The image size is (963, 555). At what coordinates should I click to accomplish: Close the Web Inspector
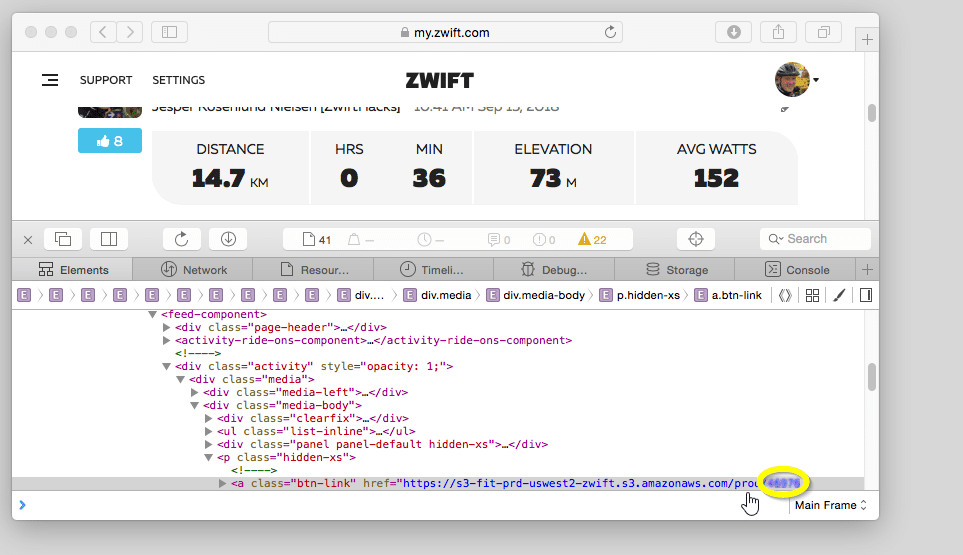pyautogui.click(x=28, y=239)
